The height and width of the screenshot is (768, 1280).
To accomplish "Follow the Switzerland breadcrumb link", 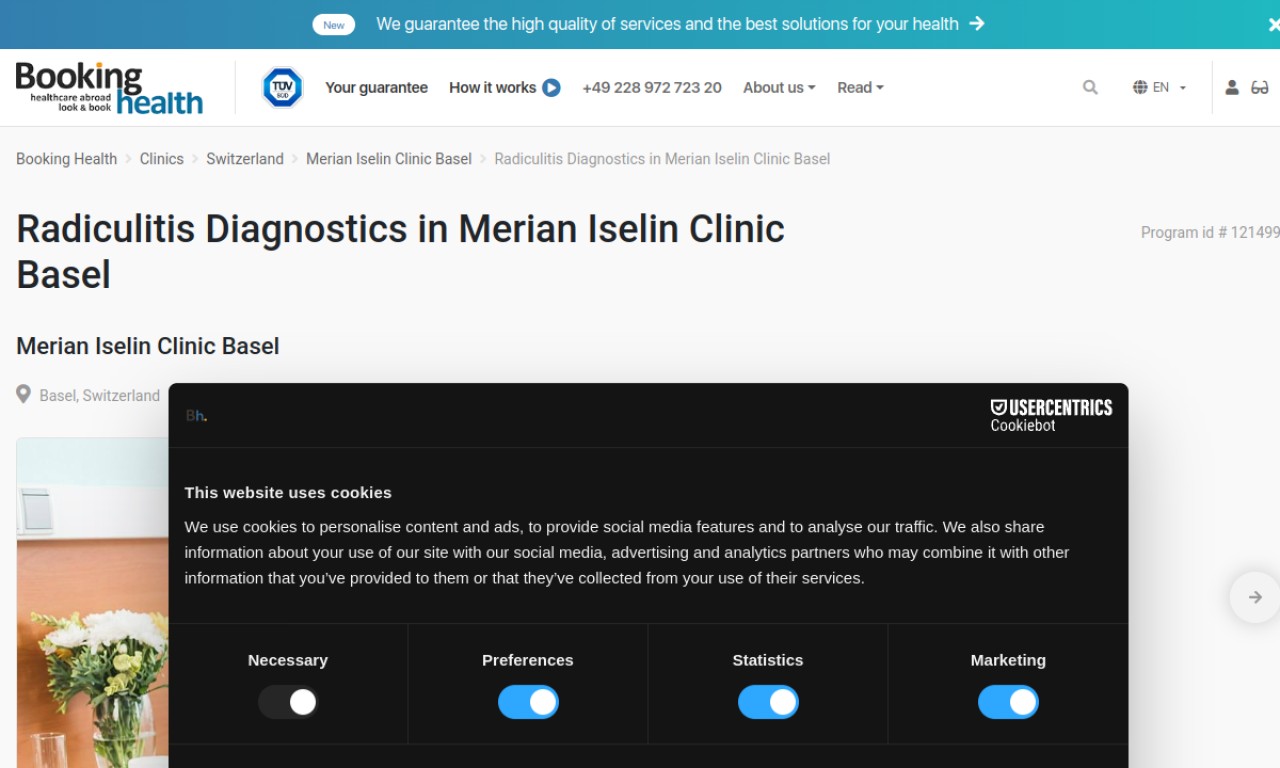I will [245, 159].
